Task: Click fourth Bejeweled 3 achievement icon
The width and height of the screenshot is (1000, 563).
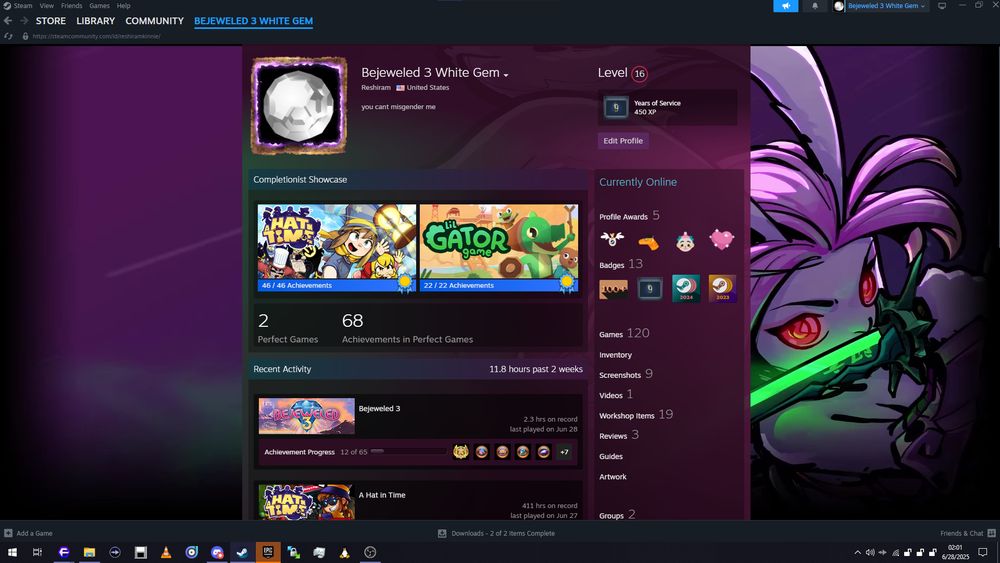Action: (x=522, y=452)
